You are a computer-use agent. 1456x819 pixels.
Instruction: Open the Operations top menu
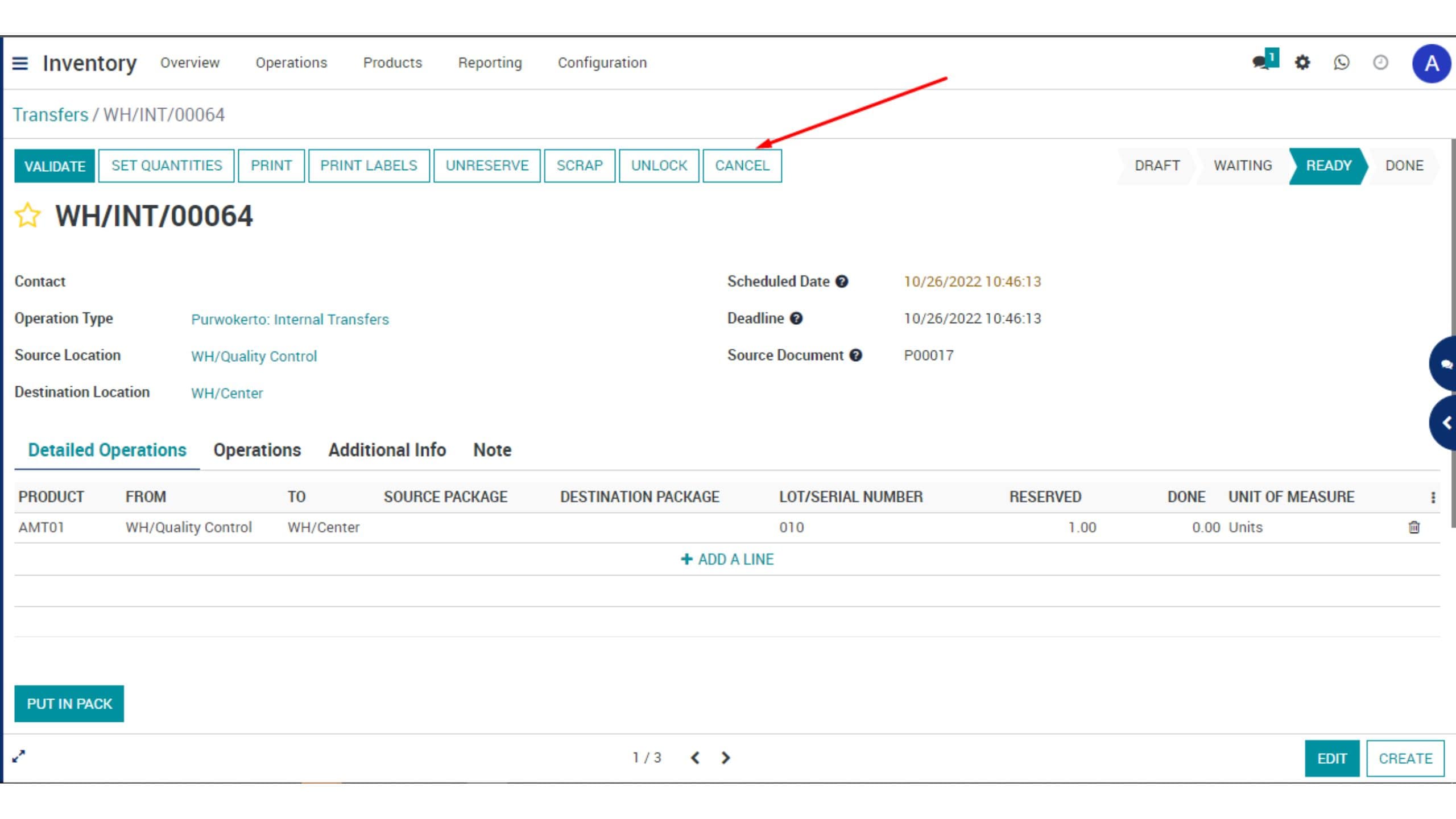tap(291, 63)
